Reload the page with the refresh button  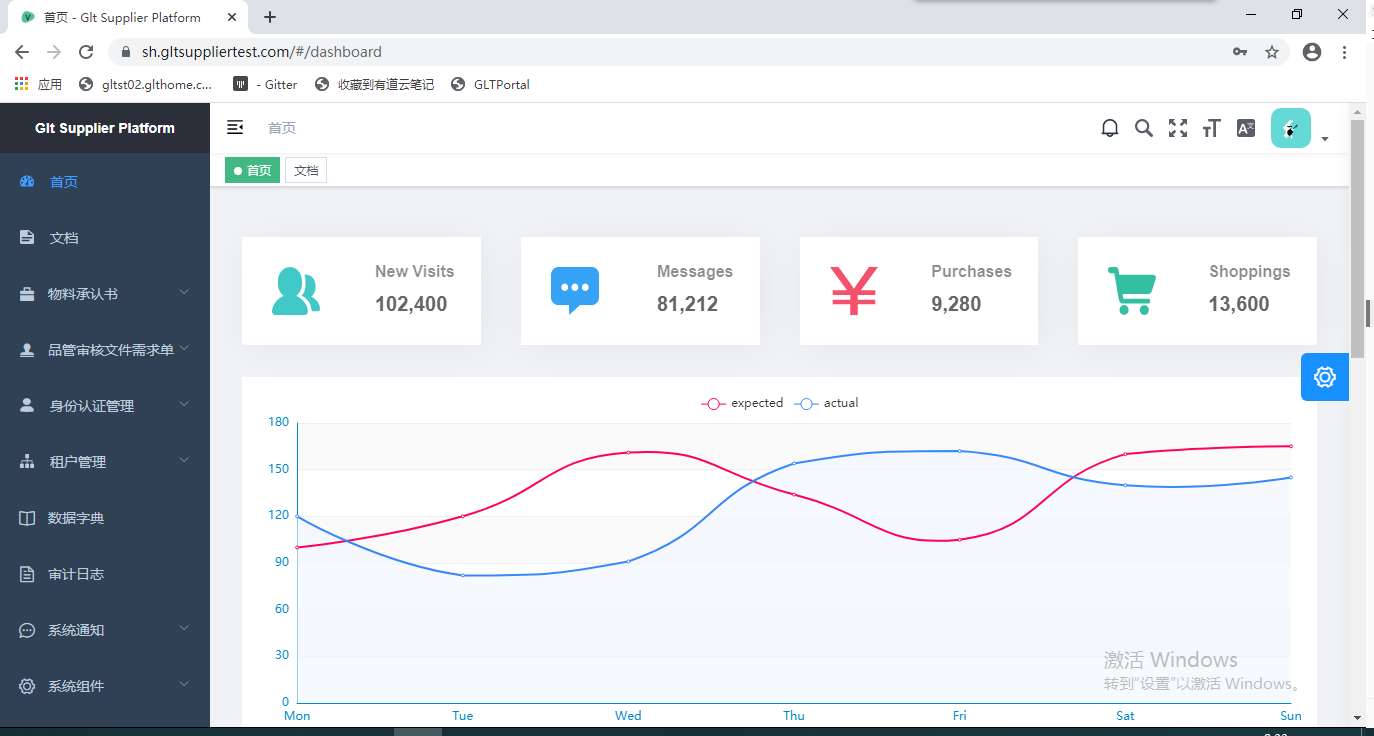point(86,52)
